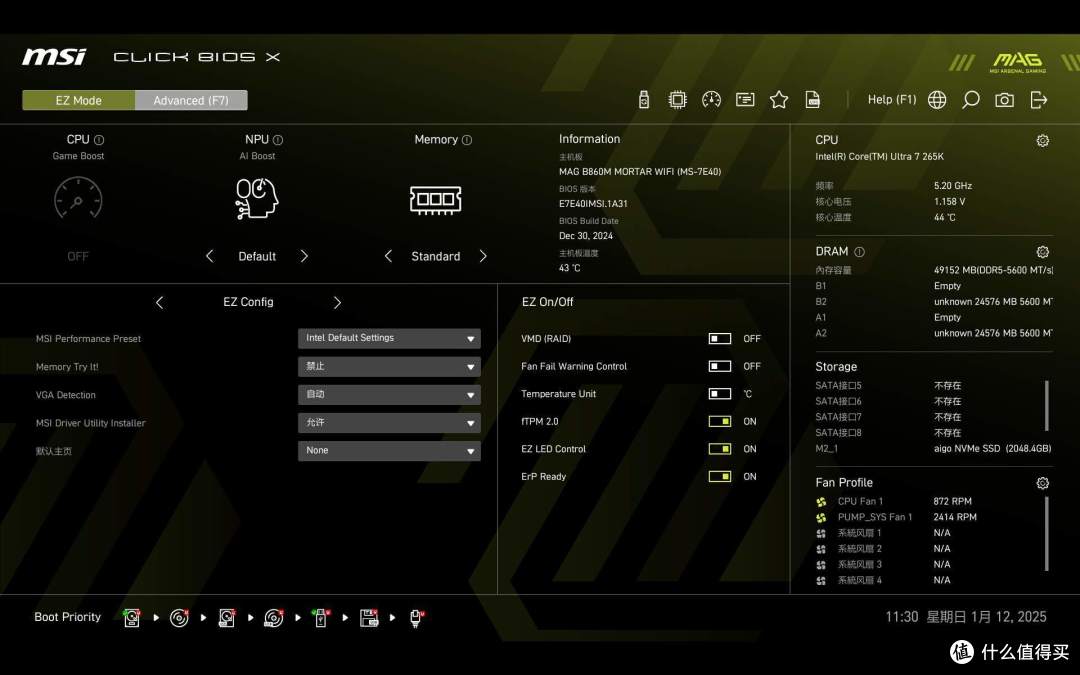1080x675 pixels.
Task: Open the board explorer card icon
Action: pyautogui.click(x=745, y=100)
